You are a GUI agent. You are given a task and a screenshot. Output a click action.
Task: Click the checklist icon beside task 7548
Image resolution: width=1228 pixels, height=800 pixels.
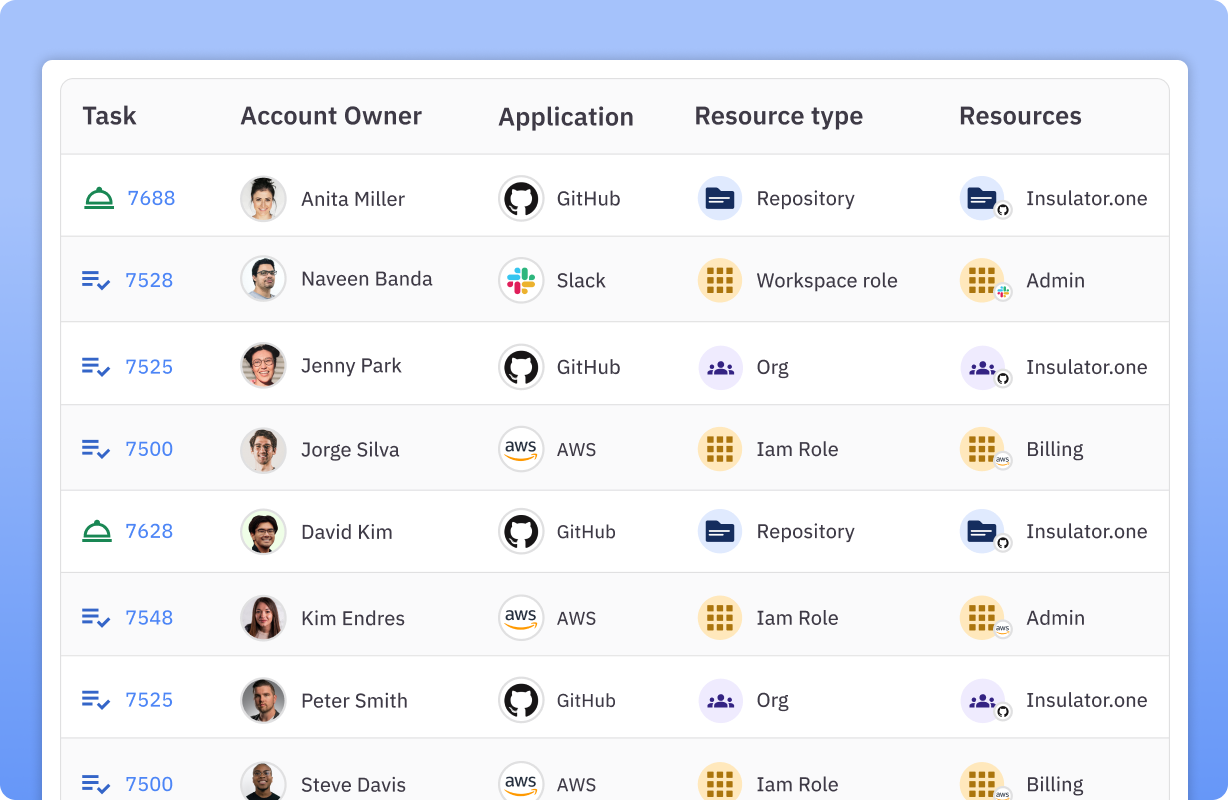click(96, 618)
